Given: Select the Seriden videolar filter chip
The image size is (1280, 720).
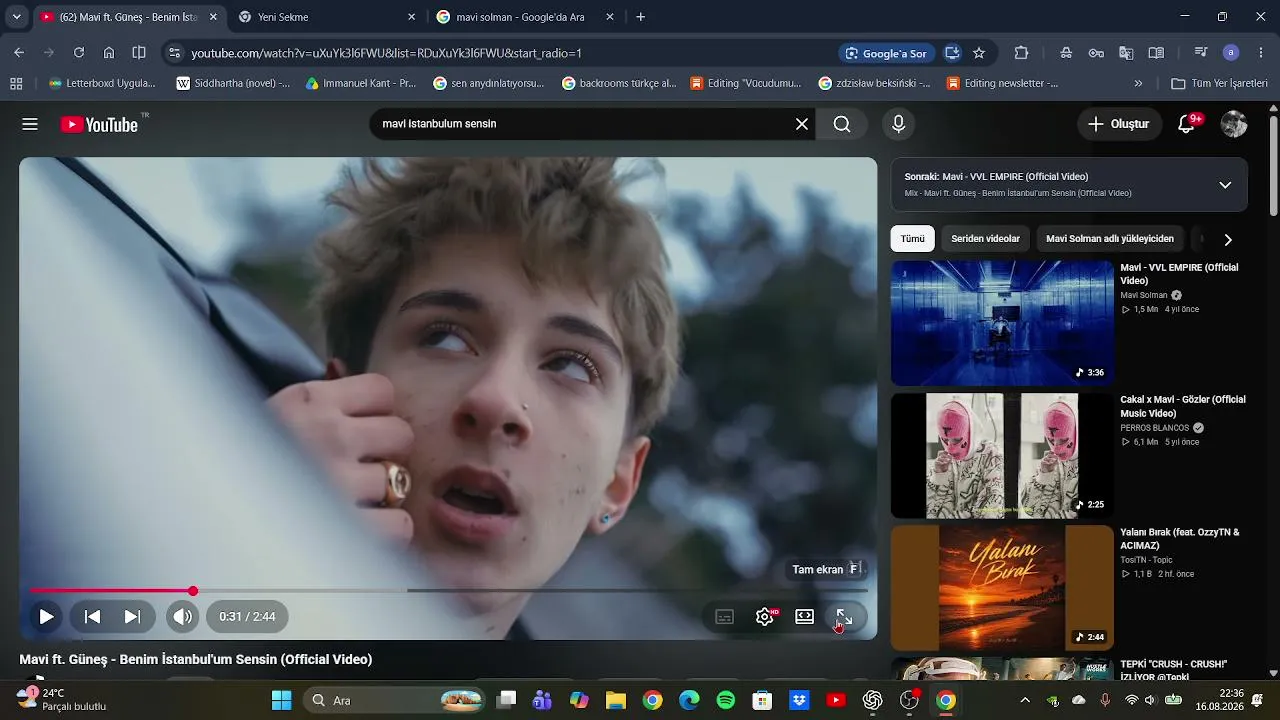Looking at the screenshot, I should pos(986,239).
